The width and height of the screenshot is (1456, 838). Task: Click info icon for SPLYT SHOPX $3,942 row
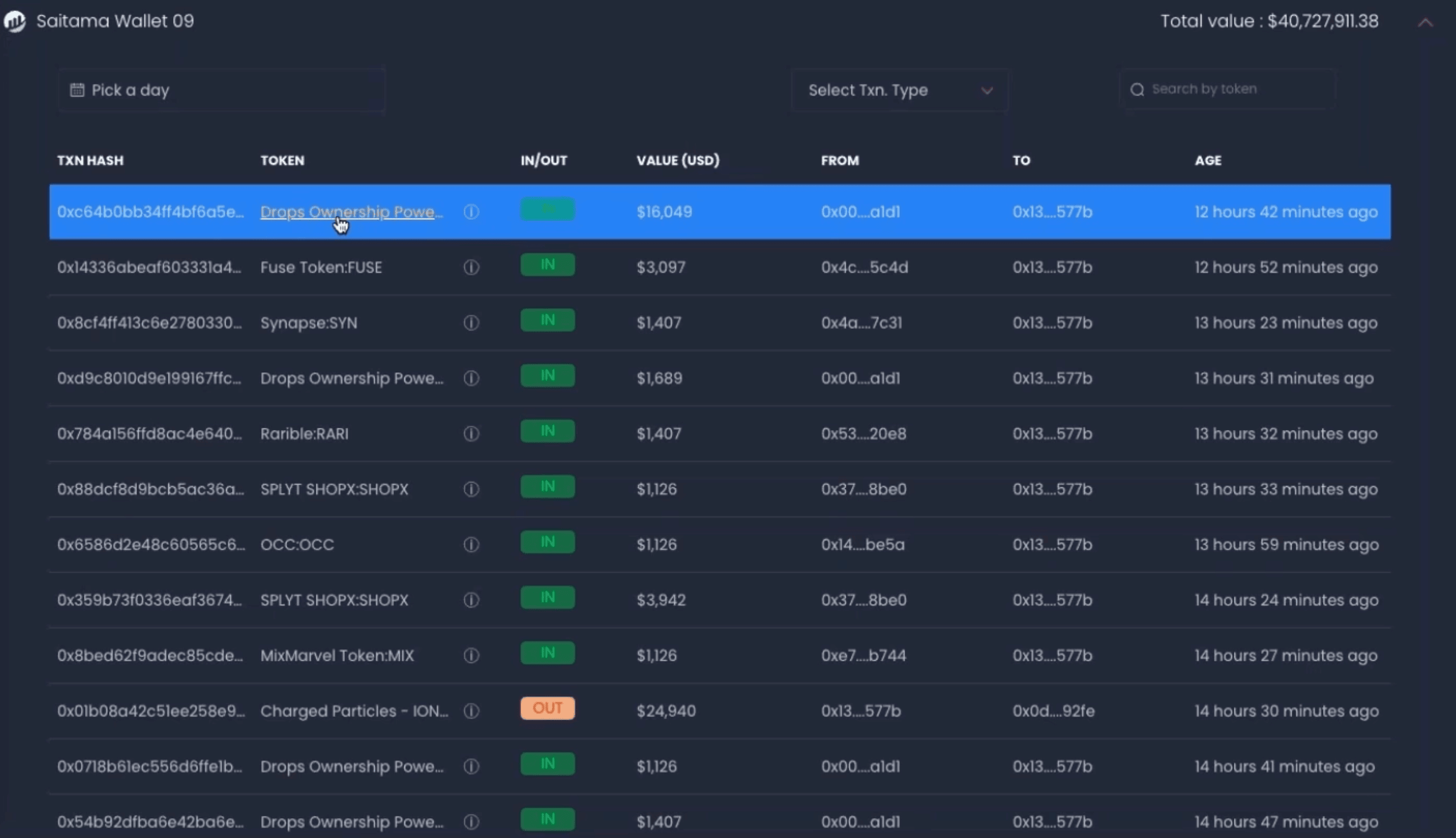(471, 600)
